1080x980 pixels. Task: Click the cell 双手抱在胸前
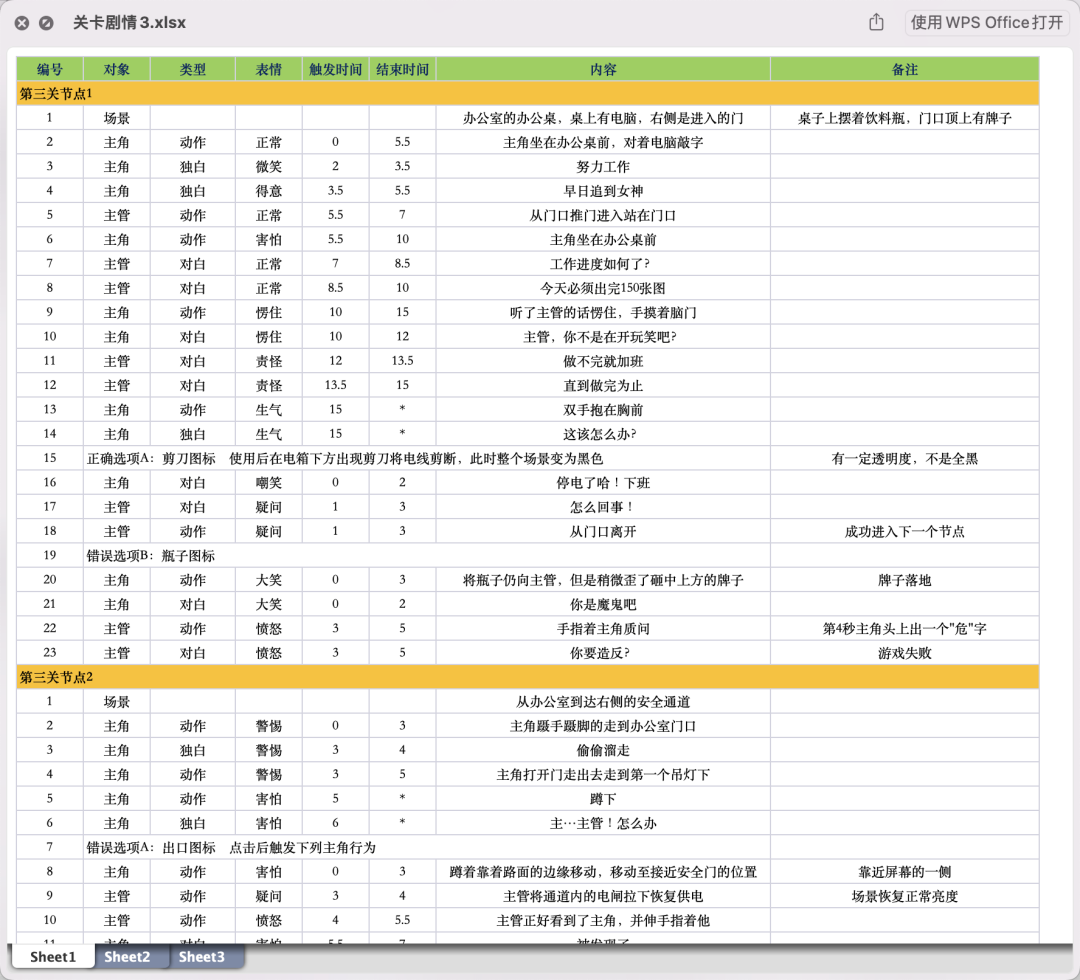point(603,410)
